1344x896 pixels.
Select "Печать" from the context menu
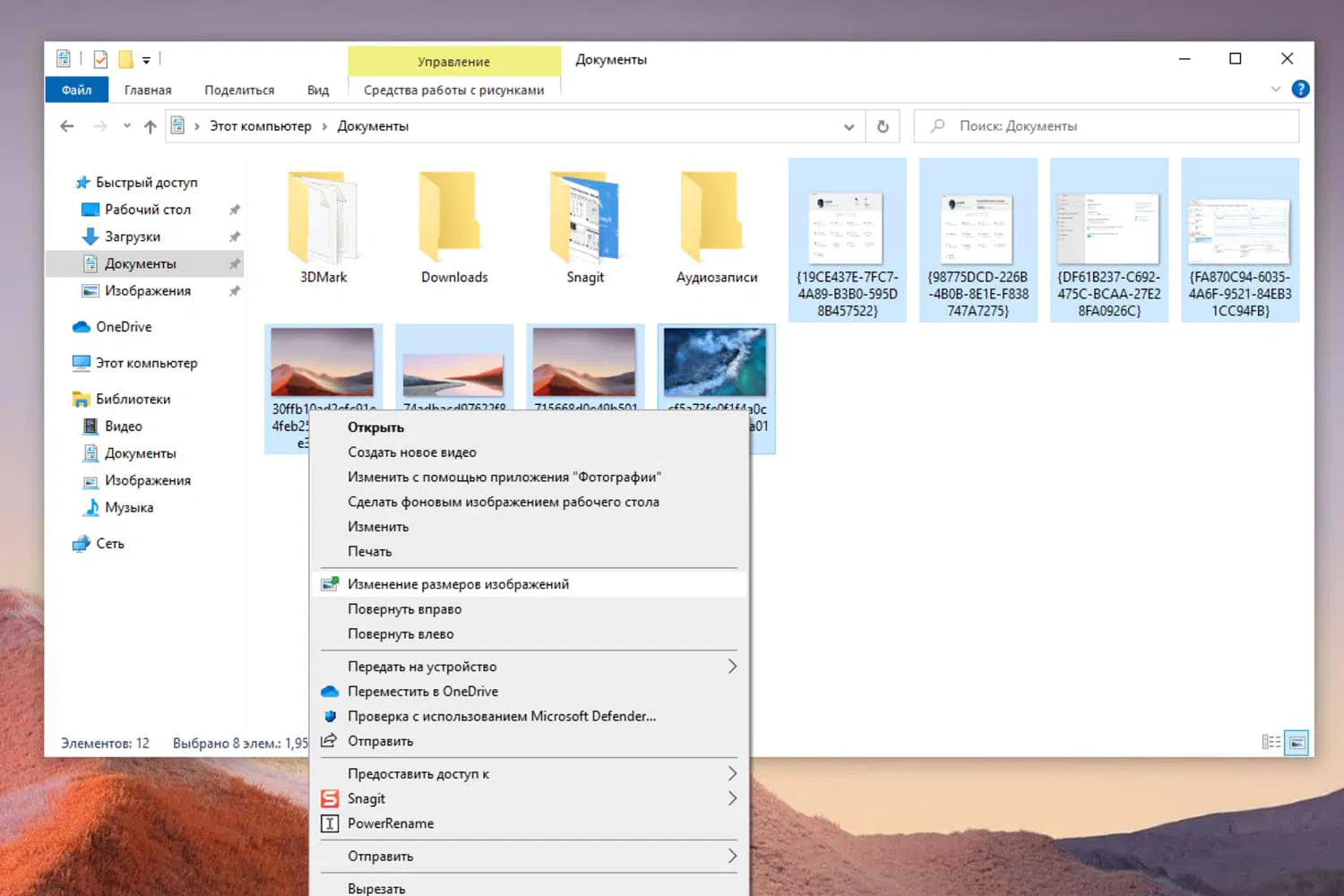[370, 551]
